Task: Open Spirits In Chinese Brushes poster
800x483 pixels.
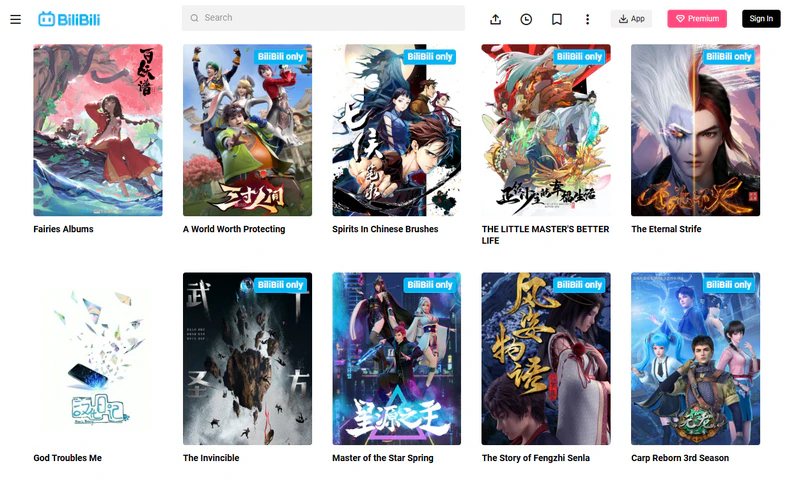Action: [396, 130]
